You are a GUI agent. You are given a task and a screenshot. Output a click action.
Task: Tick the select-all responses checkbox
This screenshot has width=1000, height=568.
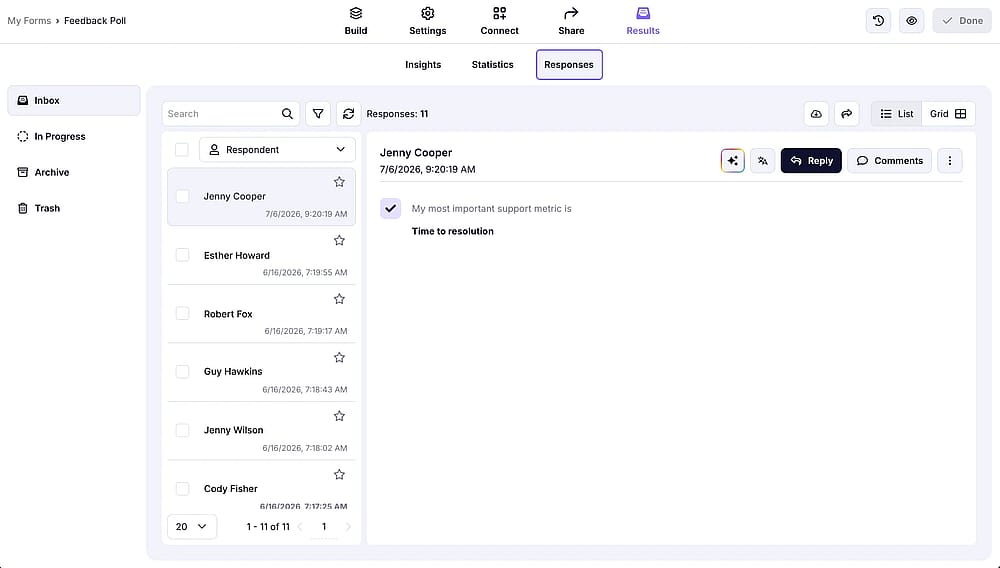pos(182,149)
